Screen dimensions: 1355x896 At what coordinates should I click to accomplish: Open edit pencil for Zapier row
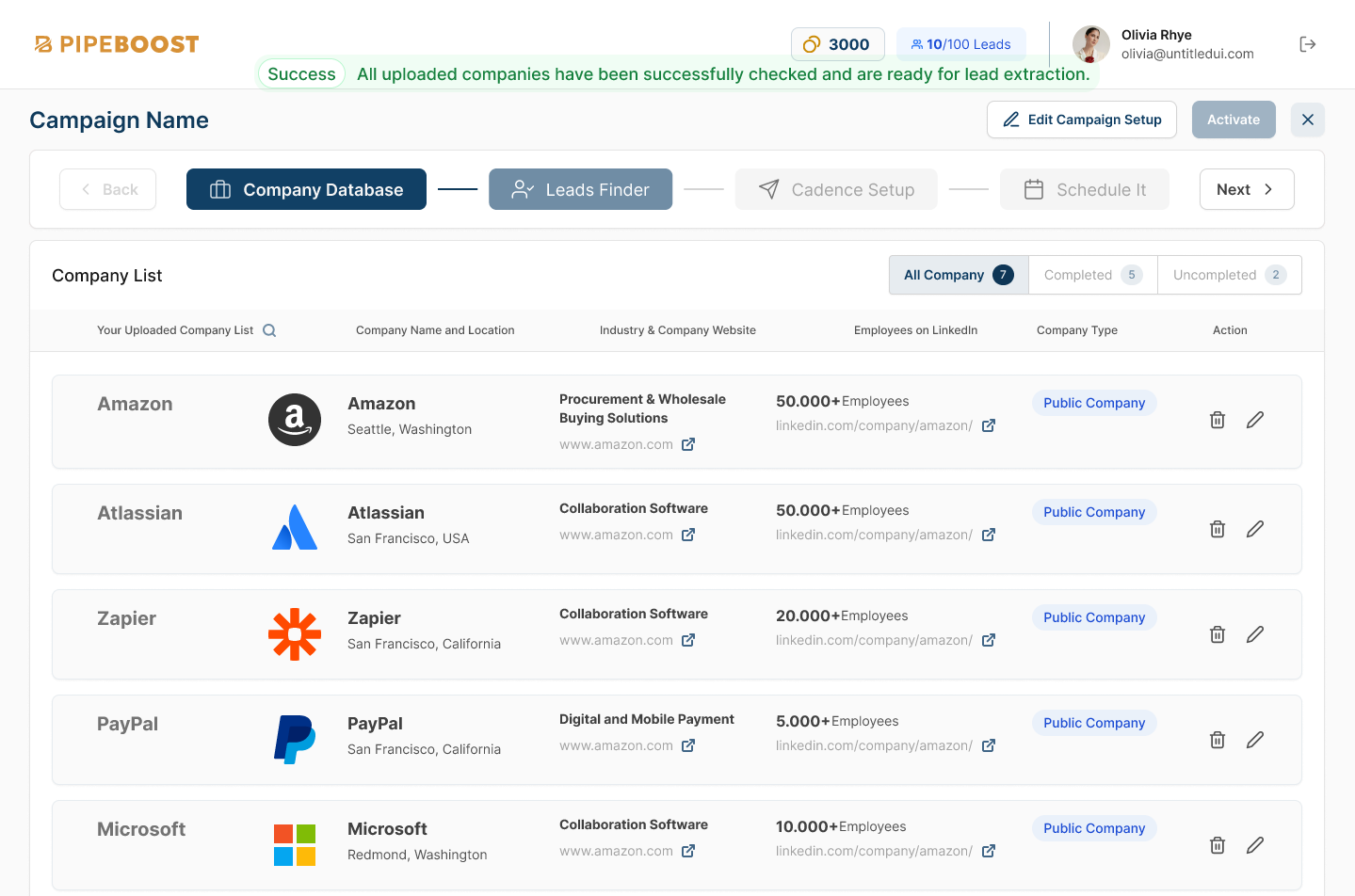click(1255, 634)
